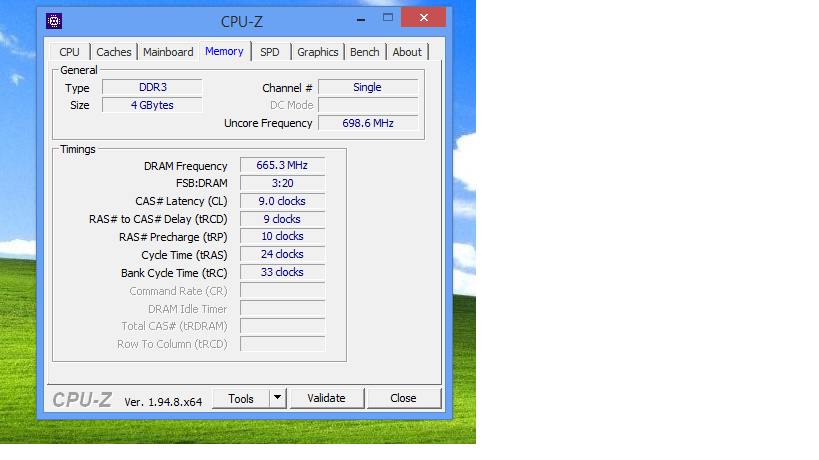
Task: Click the tRCD 9 clocks value
Action: point(283,219)
